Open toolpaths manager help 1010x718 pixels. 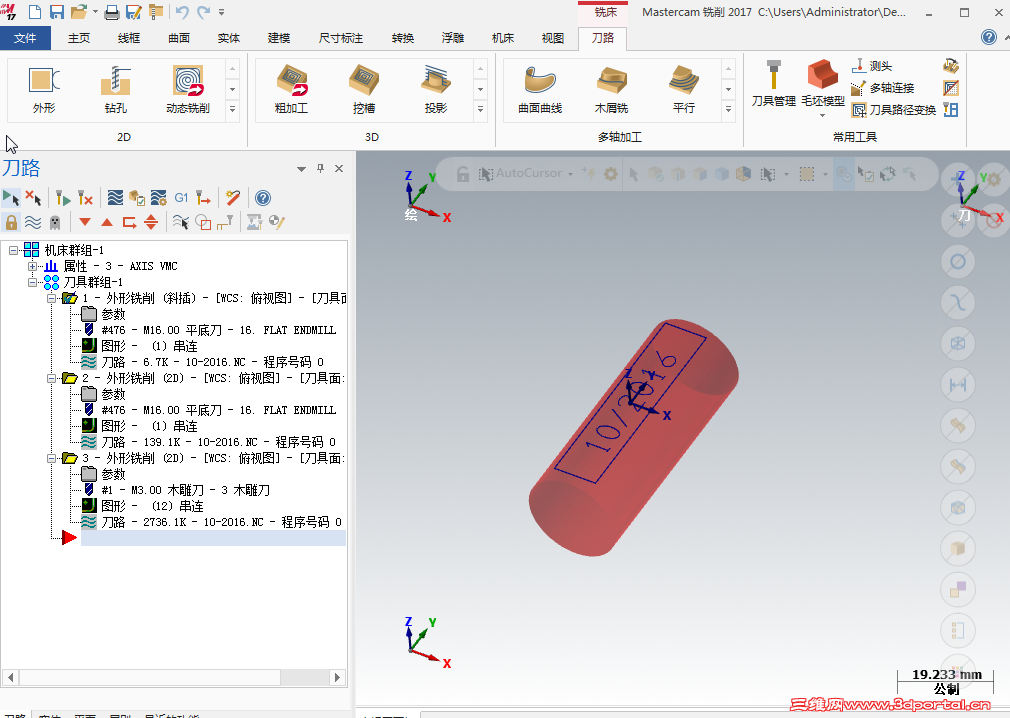click(x=263, y=198)
